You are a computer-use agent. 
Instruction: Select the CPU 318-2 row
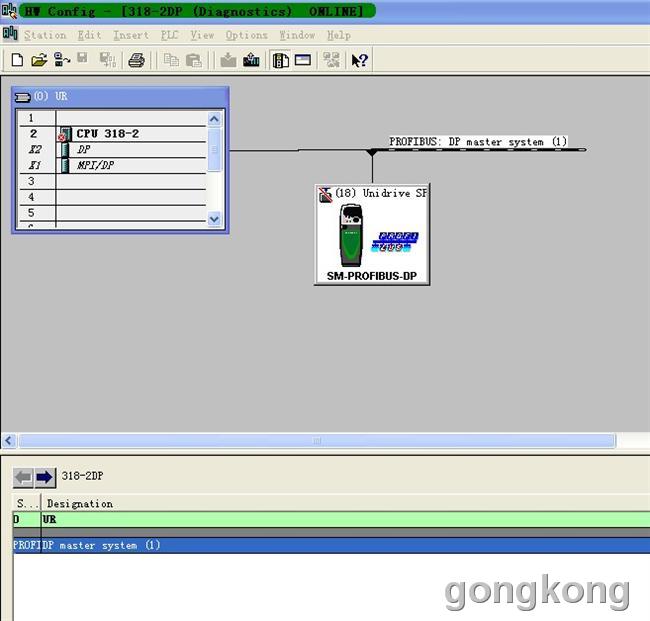click(x=113, y=134)
